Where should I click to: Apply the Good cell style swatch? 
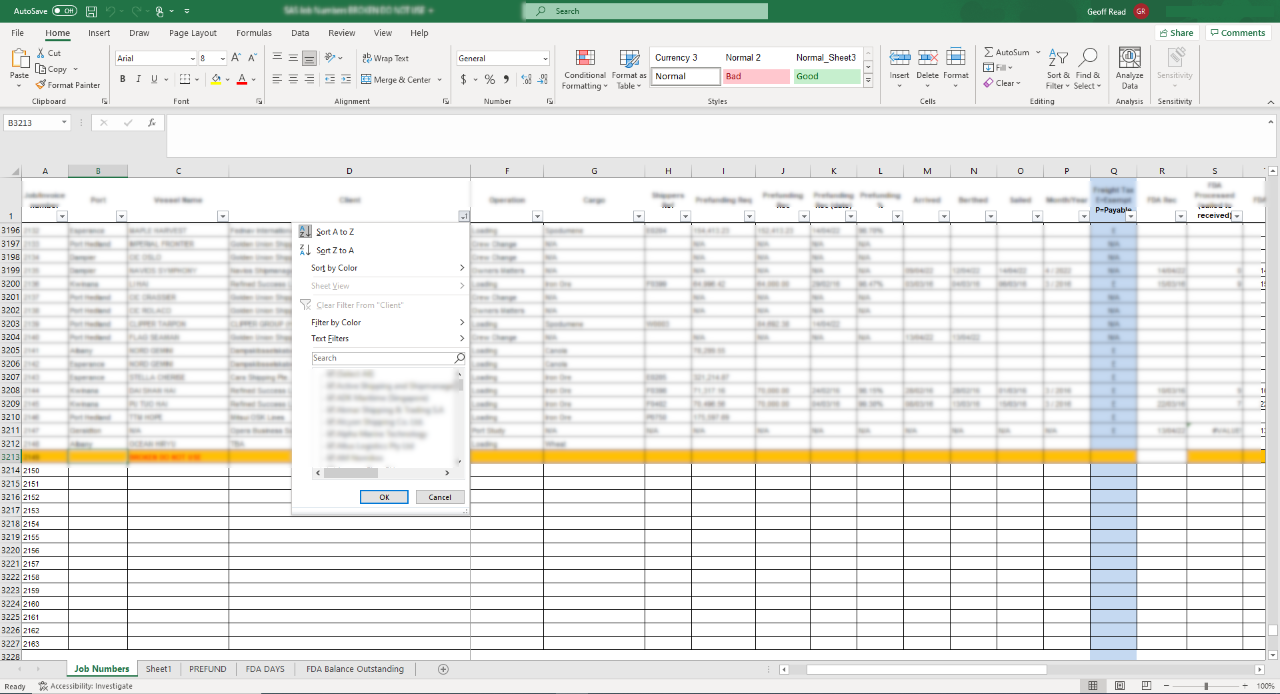(826, 76)
